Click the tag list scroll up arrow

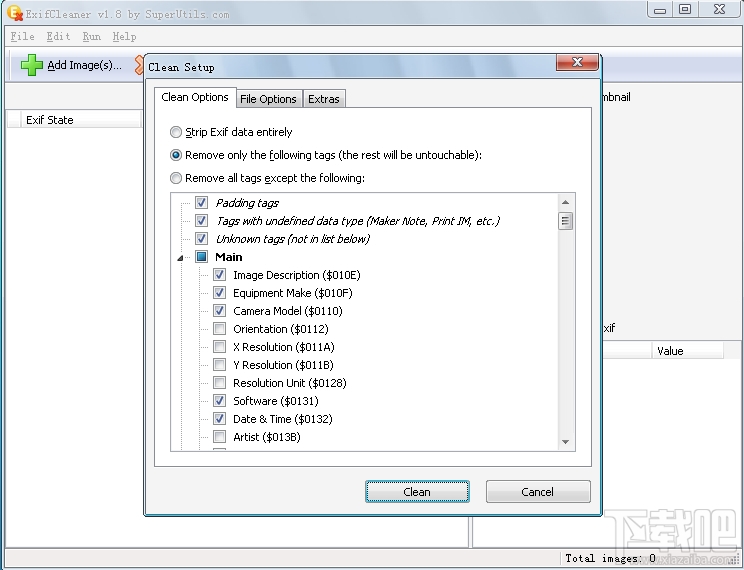(565, 202)
